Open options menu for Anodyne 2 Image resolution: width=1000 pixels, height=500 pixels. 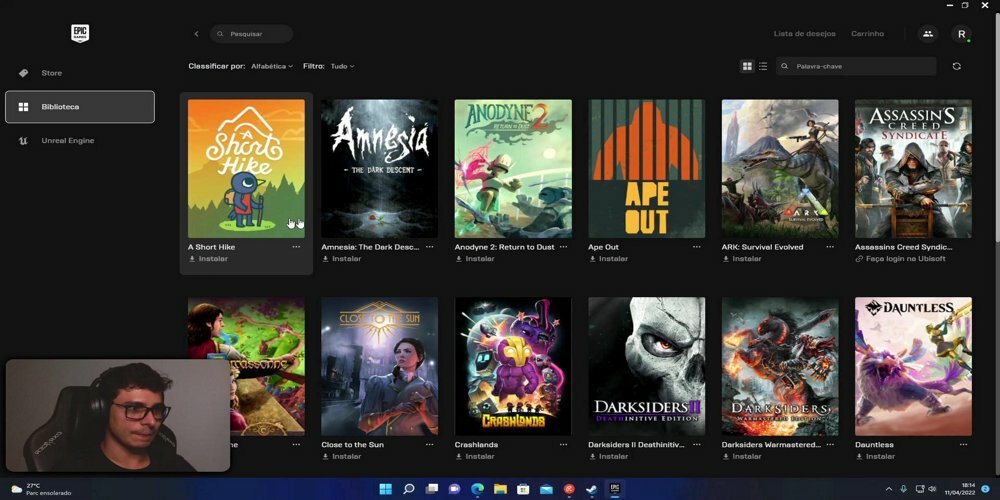[563, 247]
